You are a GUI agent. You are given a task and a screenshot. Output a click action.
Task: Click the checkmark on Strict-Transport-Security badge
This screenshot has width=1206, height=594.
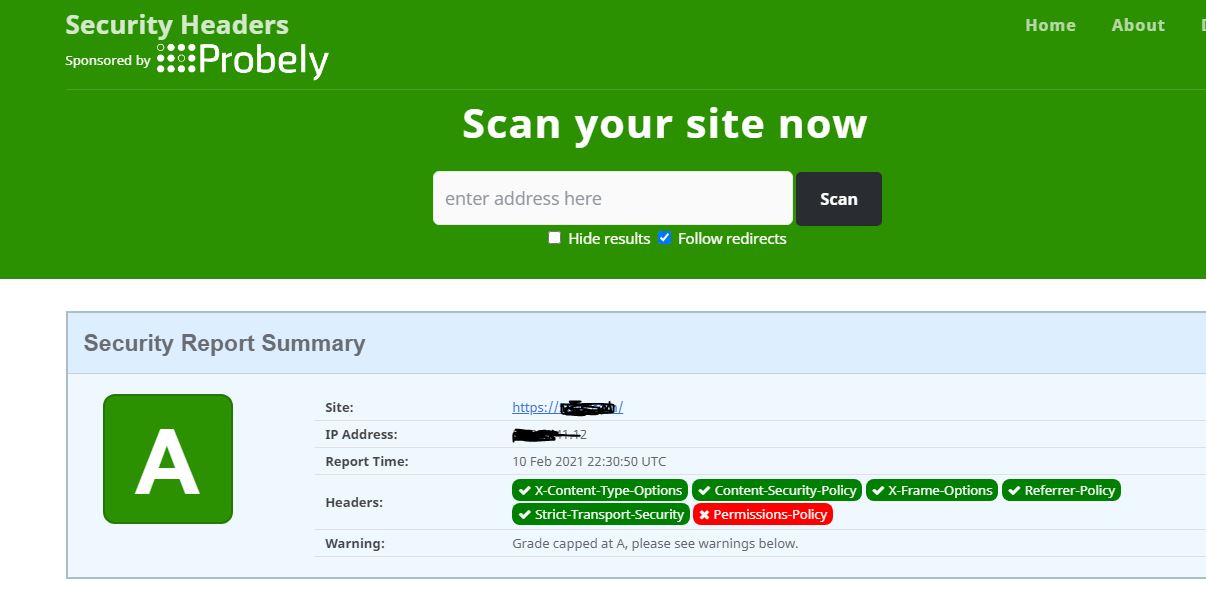click(525, 514)
